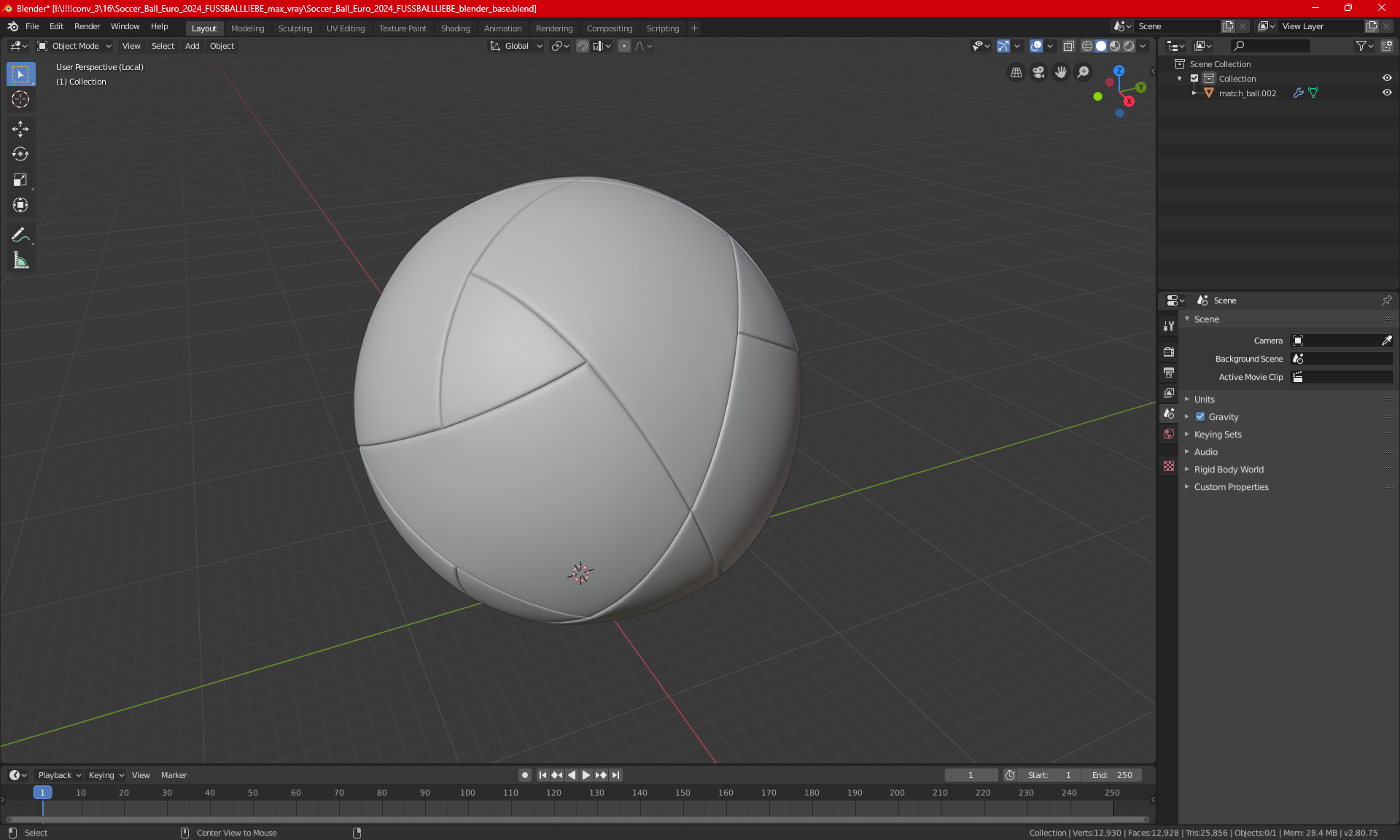Open the World properties tab icon
The image size is (1400, 840).
[1169, 434]
